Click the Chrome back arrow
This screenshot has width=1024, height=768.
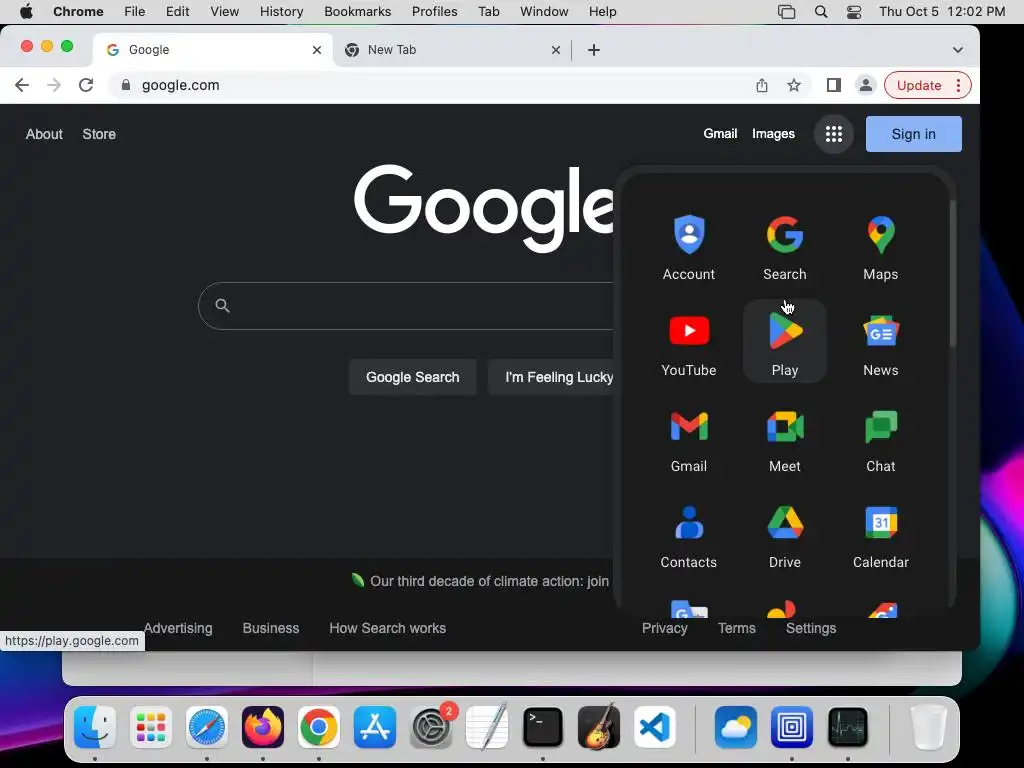coord(22,85)
